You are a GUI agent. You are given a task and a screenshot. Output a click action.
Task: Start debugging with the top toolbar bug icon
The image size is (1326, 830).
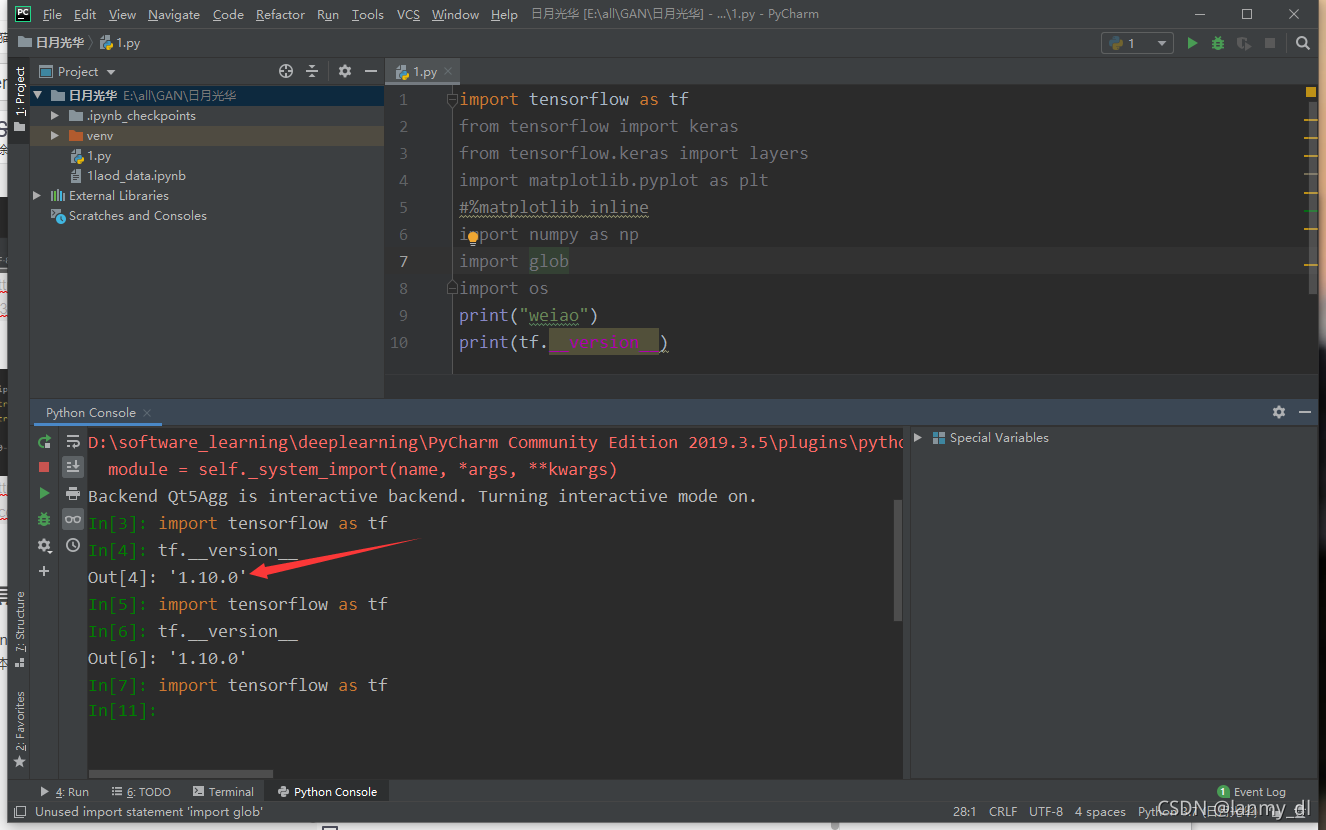coord(1217,43)
